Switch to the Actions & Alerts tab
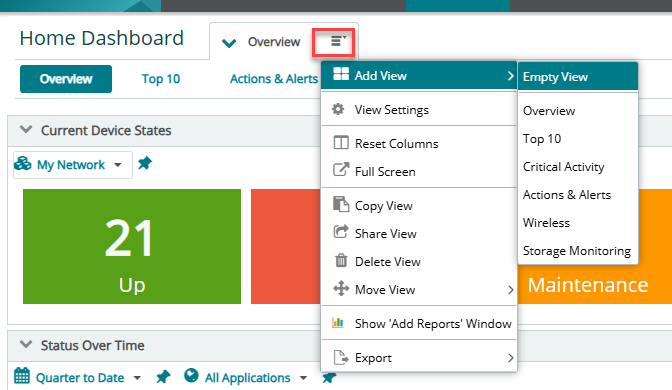The width and height of the screenshot is (672, 390). [x=274, y=79]
